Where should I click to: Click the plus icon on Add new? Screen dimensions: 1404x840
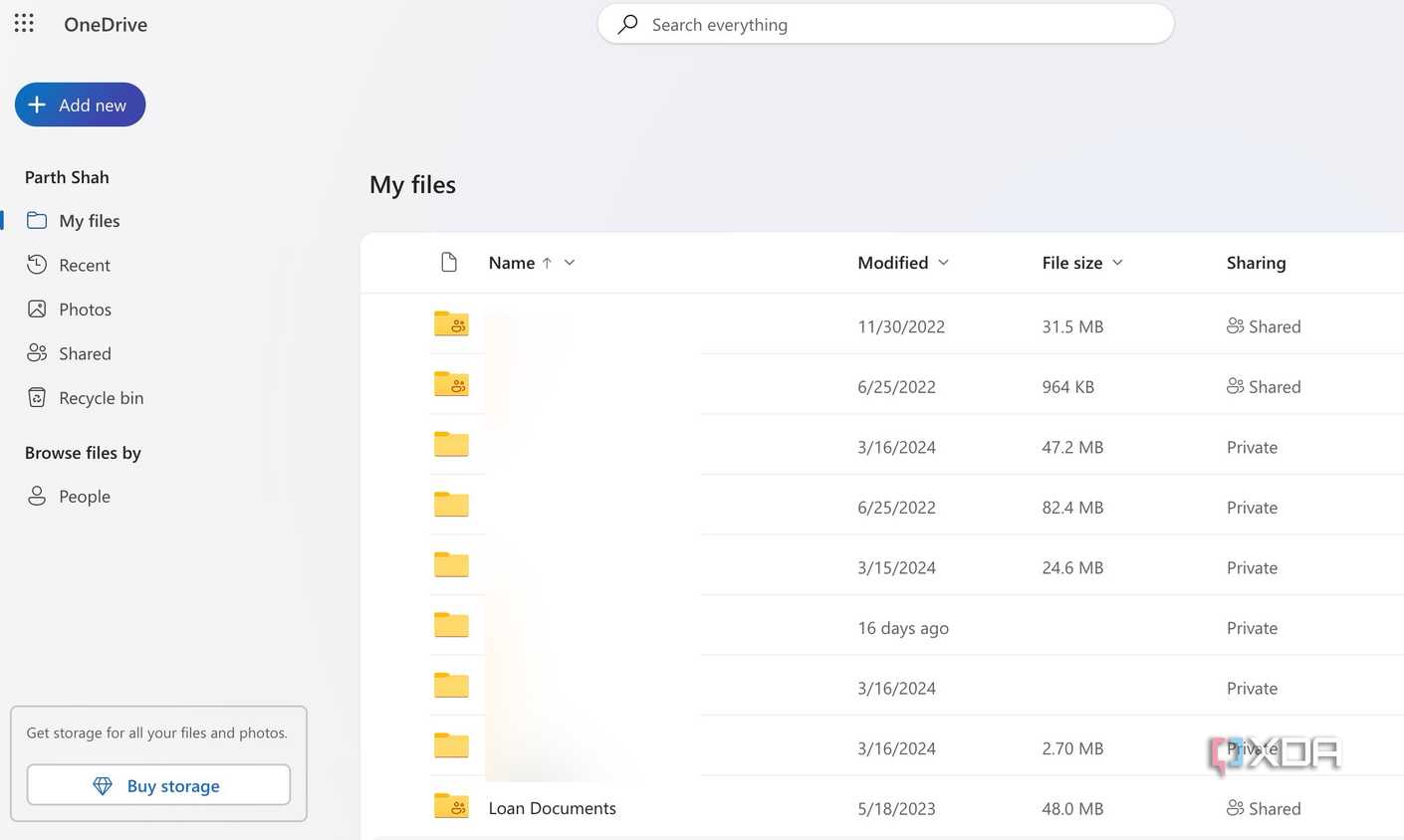pos(37,105)
